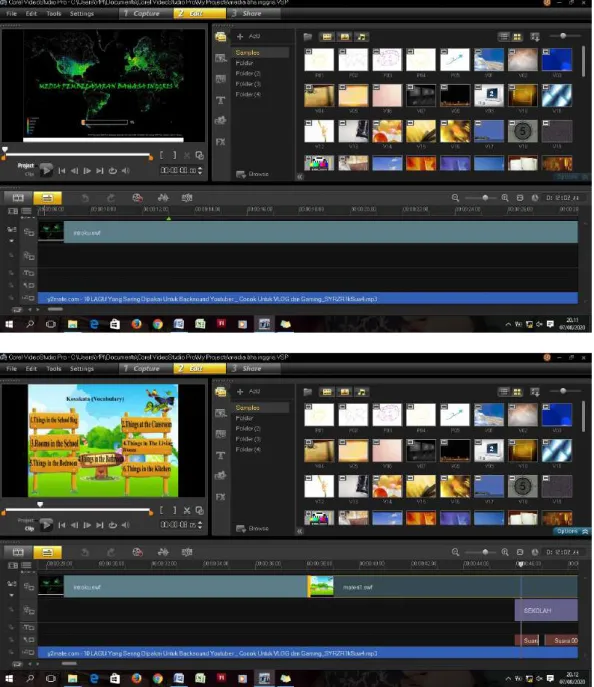The image size is (594, 687).
Task: Enlarge preview window icon in top window
Action: pyautogui.click(x=199, y=155)
